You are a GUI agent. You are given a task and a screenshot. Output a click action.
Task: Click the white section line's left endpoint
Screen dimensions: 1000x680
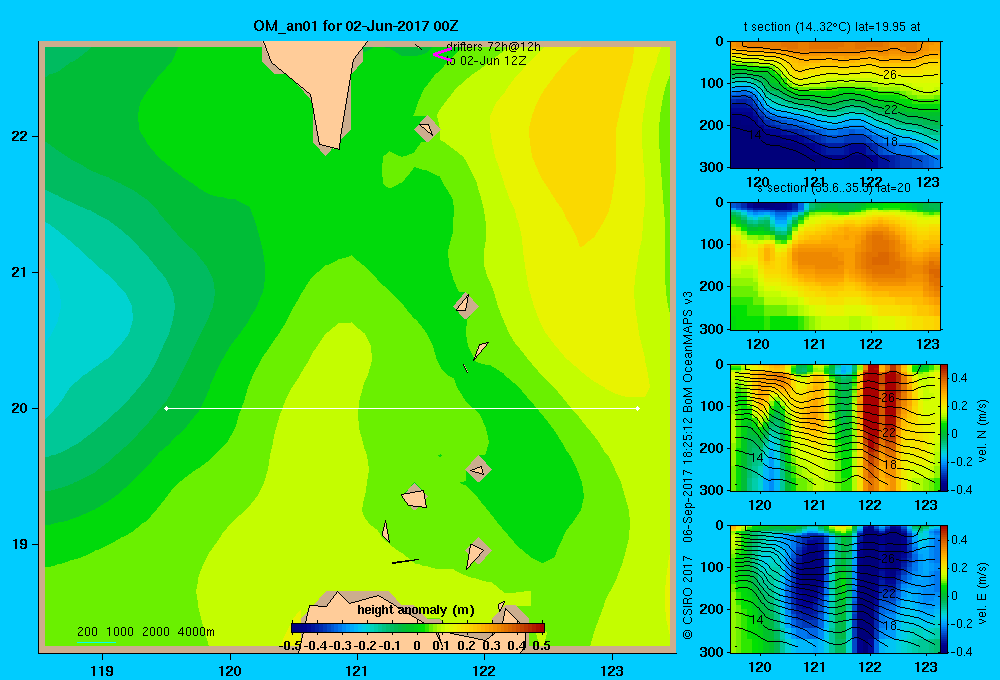(x=166, y=408)
